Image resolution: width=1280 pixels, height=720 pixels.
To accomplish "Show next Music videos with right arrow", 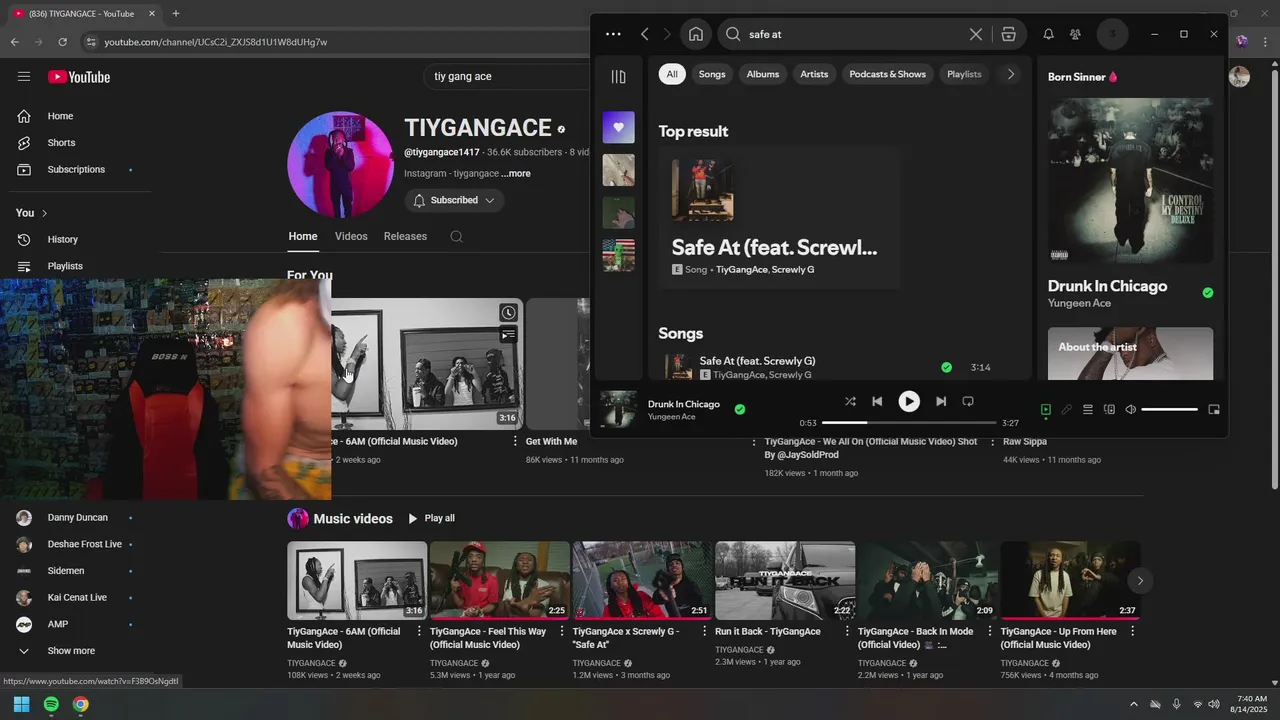I will coord(1139,580).
